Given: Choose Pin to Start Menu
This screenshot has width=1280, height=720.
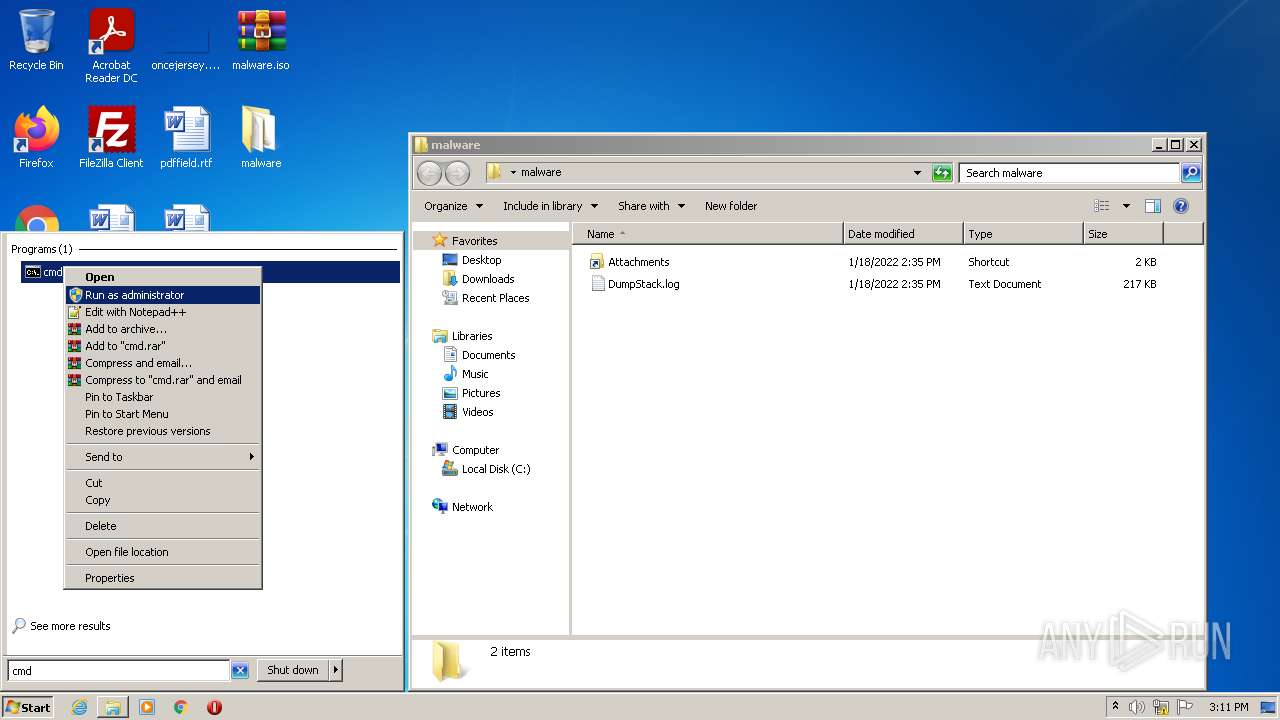Looking at the screenshot, I should click(x=162, y=414).
